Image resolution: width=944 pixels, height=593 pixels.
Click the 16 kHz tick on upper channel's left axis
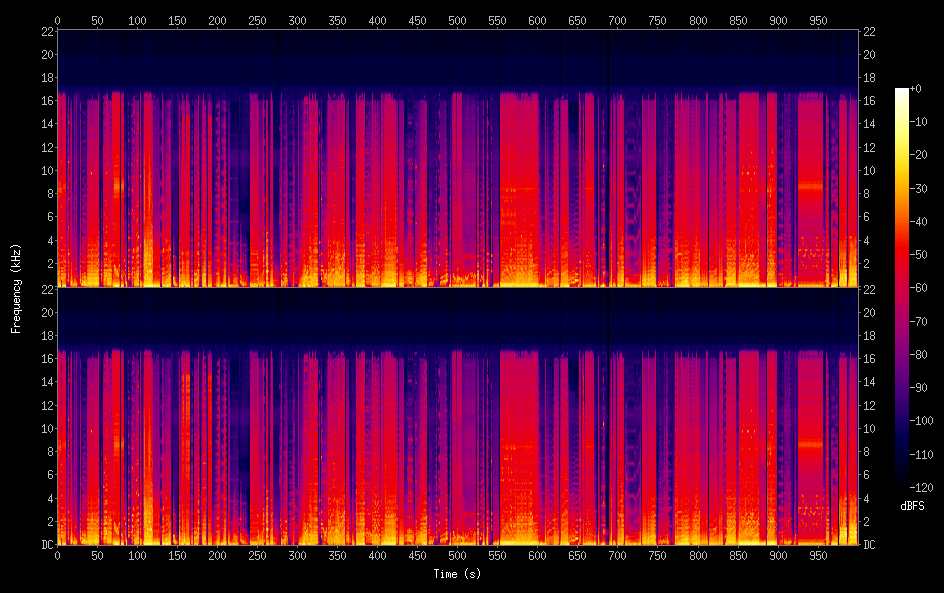47,100
